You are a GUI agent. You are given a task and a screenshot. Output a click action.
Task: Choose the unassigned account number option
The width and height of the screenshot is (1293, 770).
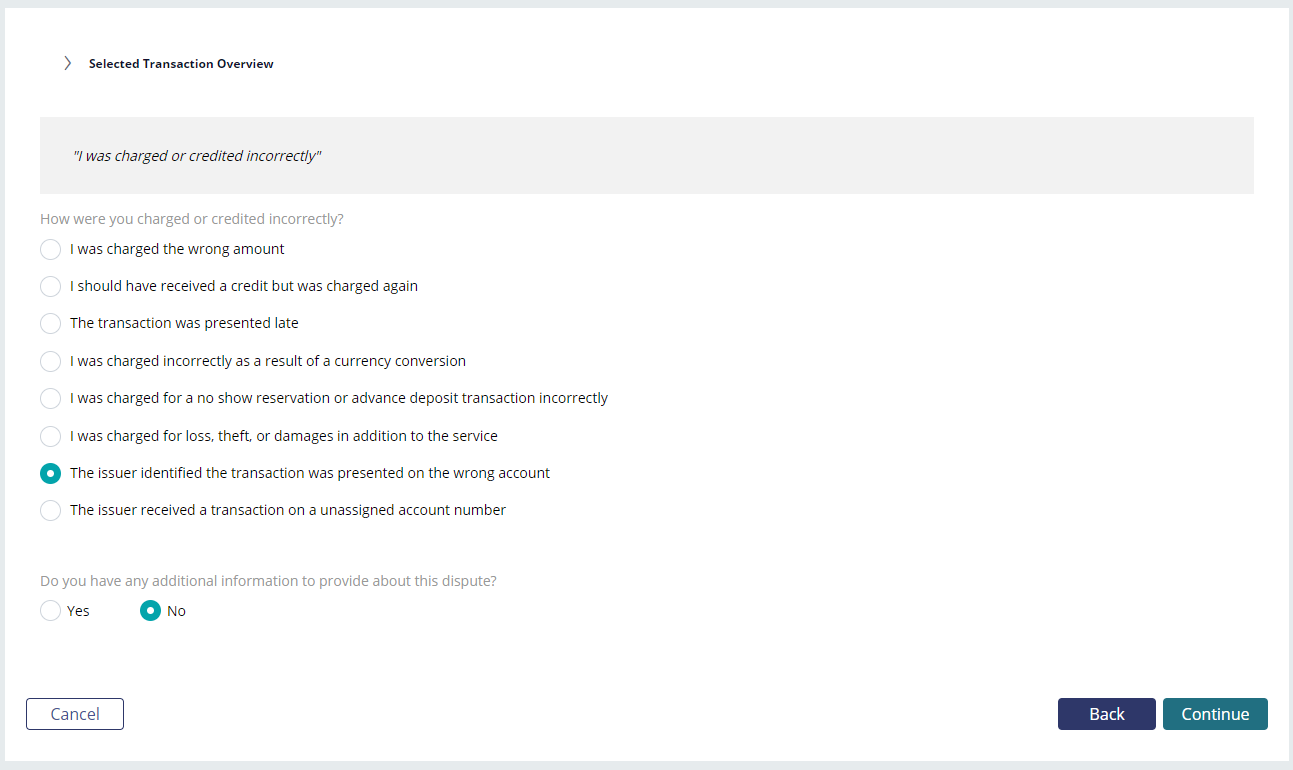[x=50, y=510]
